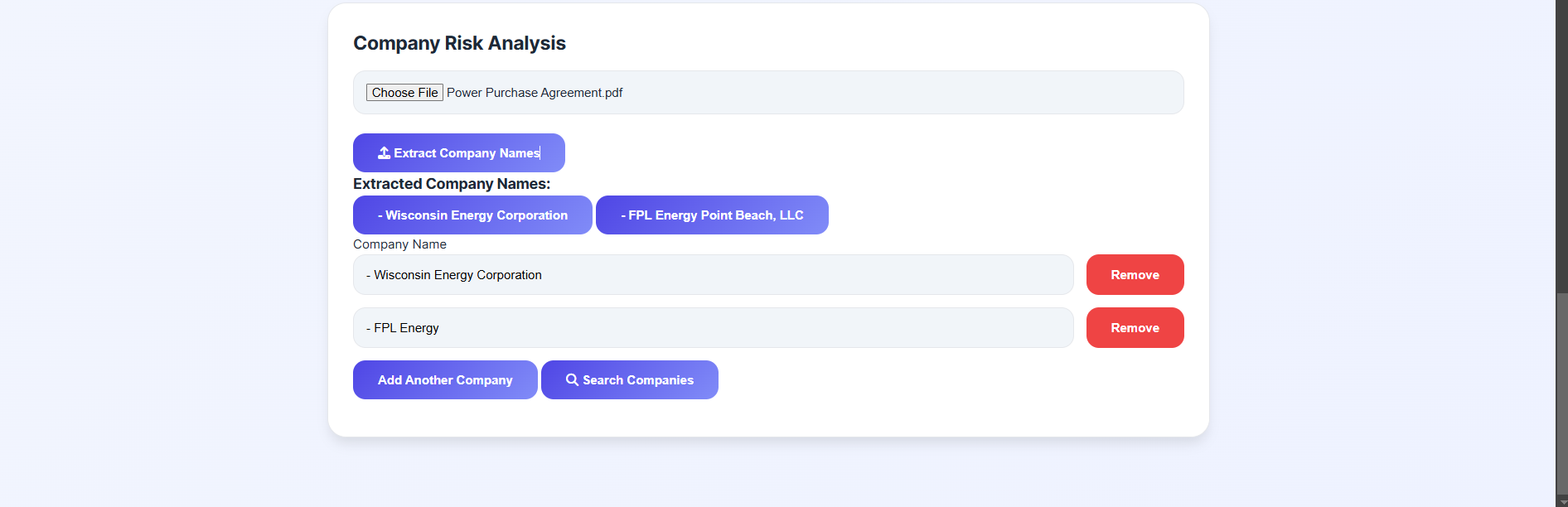1568x507 pixels.
Task: Click the Company Risk Analysis heading
Action: (459, 43)
